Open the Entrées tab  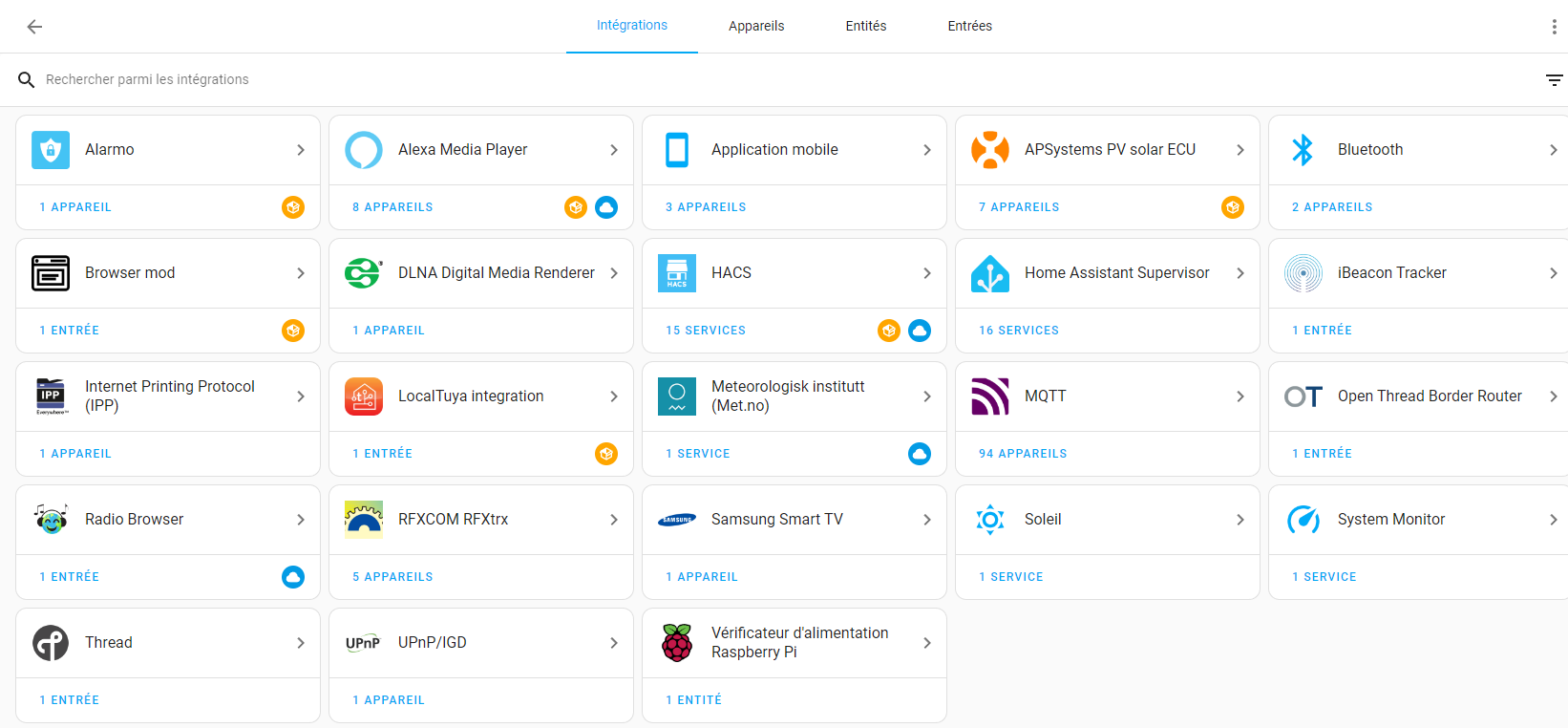click(x=969, y=27)
